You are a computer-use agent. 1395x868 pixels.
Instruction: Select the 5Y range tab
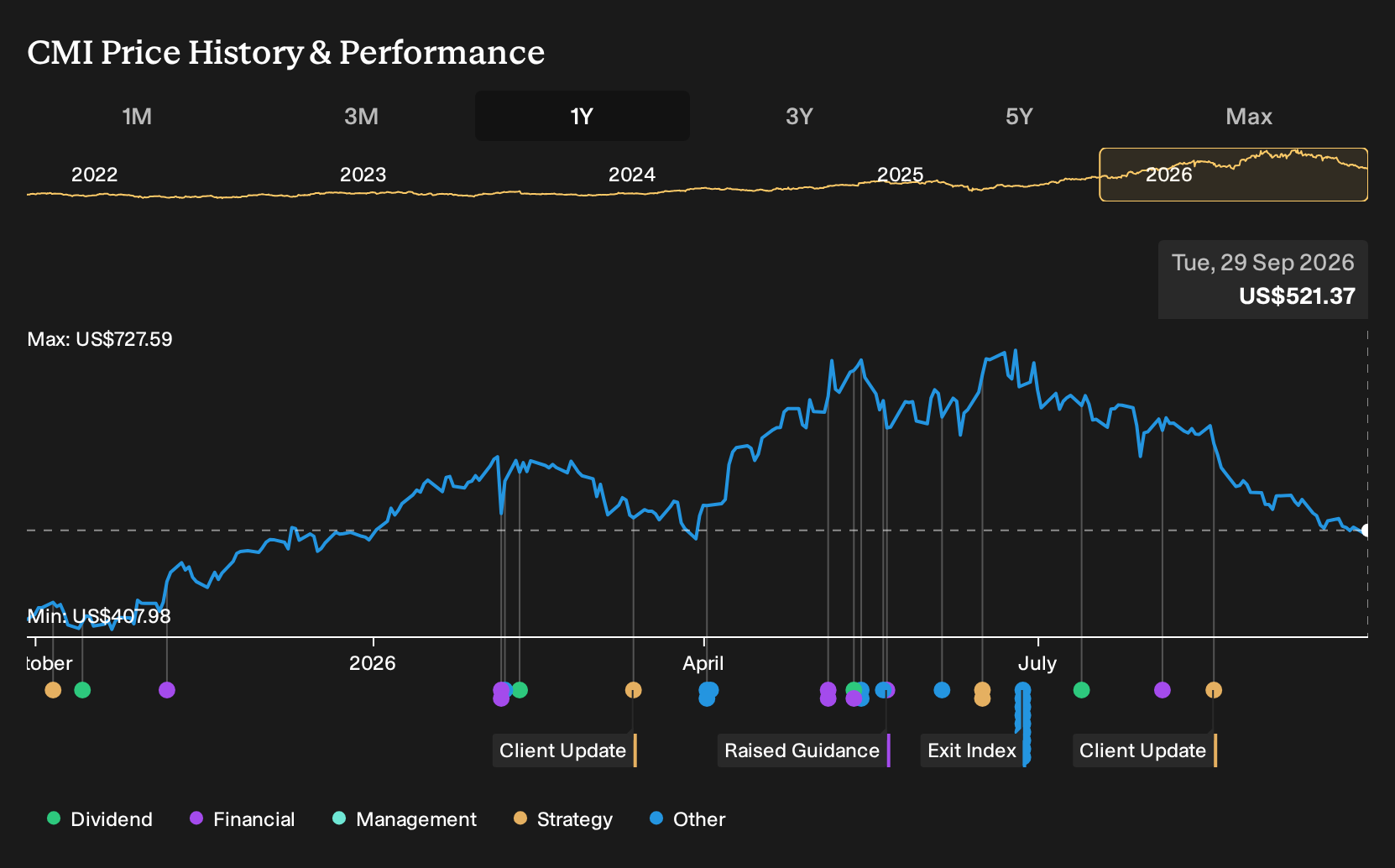[1019, 116]
